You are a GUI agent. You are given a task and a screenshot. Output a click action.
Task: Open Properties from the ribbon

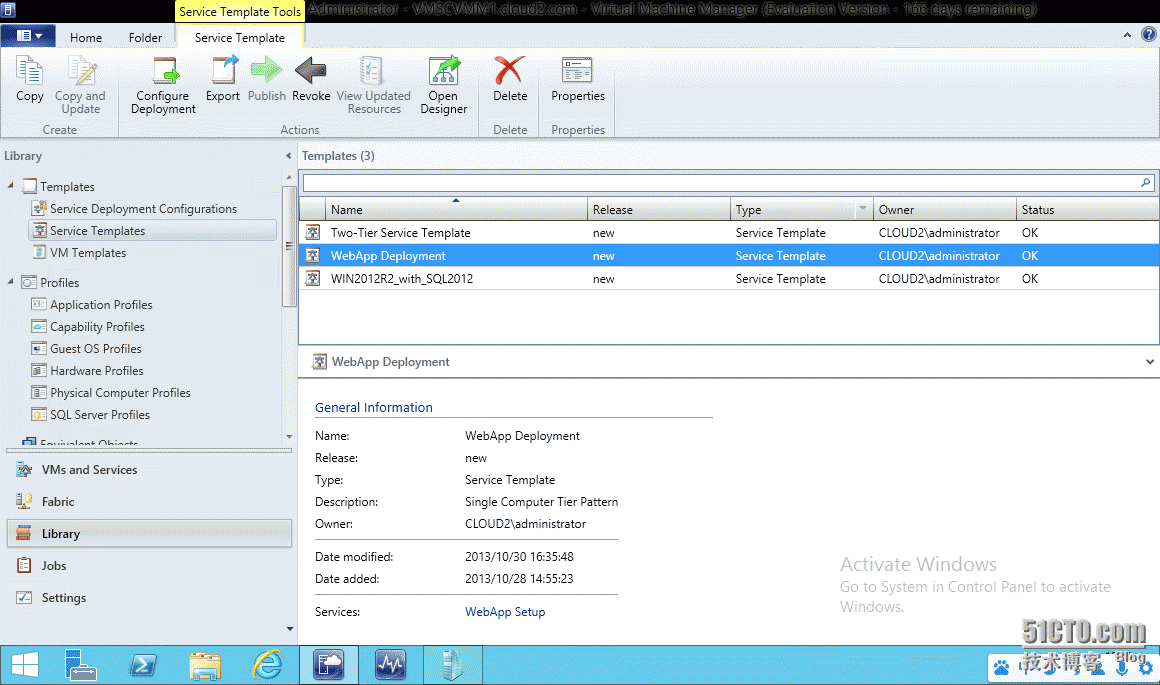578,79
